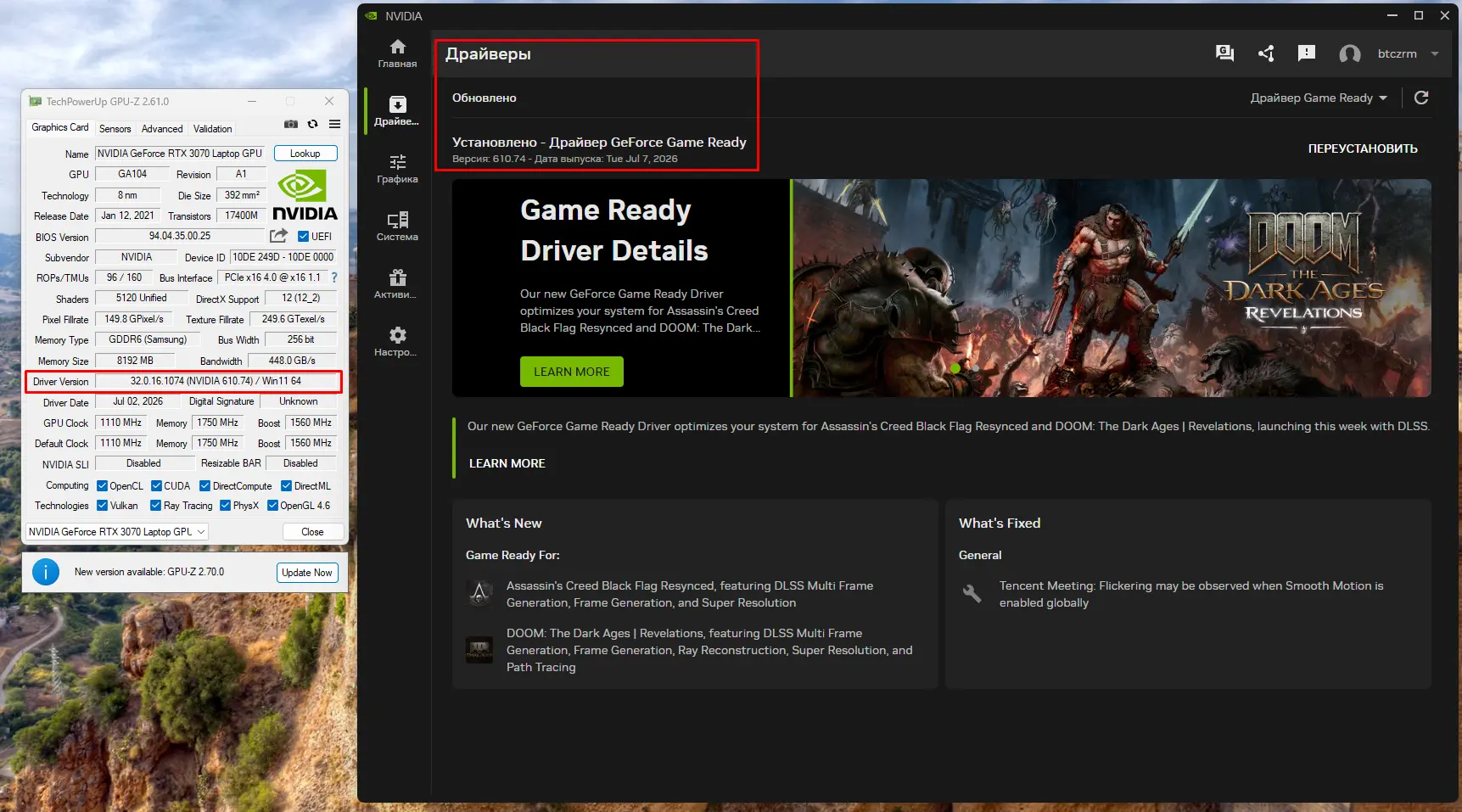Click the Bus Interface question mark icon

click(x=334, y=277)
